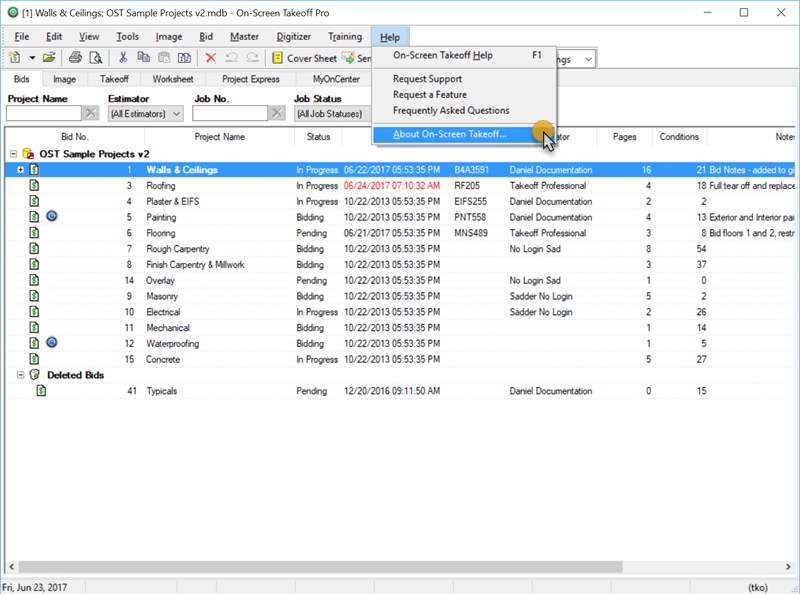This screenshot has width=800, height=594.
Task: Click the New Bid toolbar icon
Action: 15,58
